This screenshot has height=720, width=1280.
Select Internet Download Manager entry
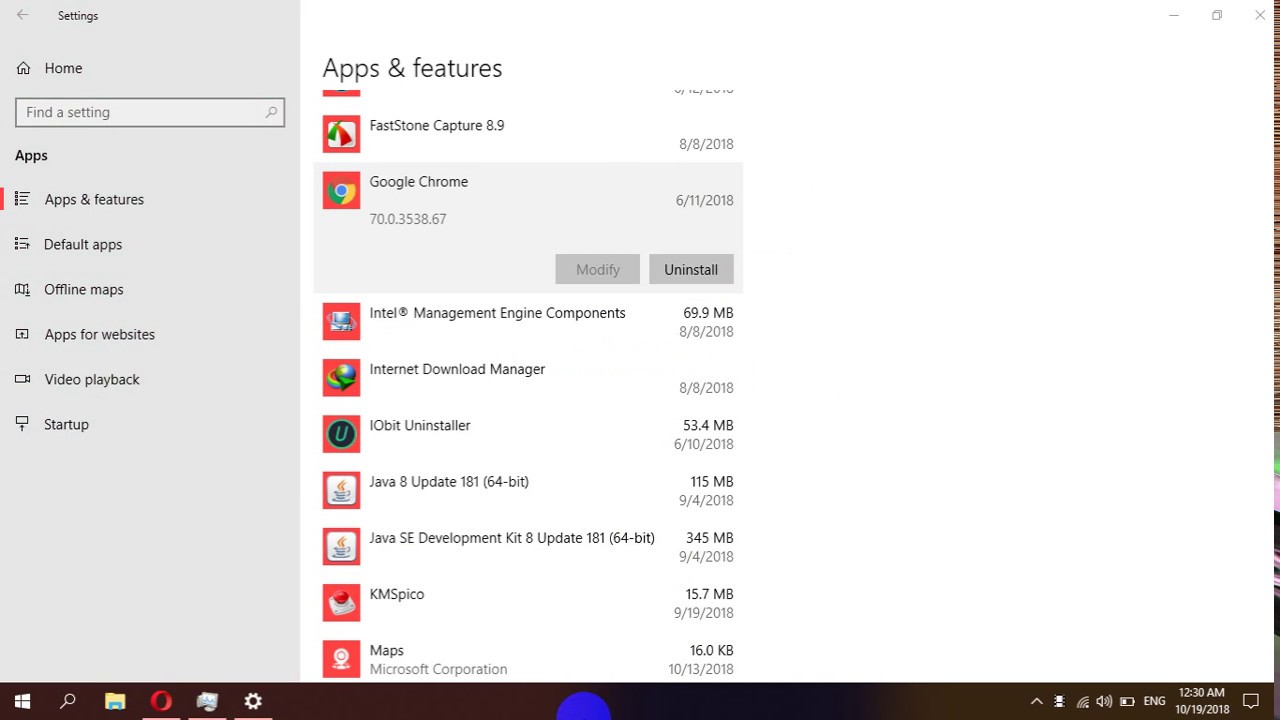click(x=528, y=378)
